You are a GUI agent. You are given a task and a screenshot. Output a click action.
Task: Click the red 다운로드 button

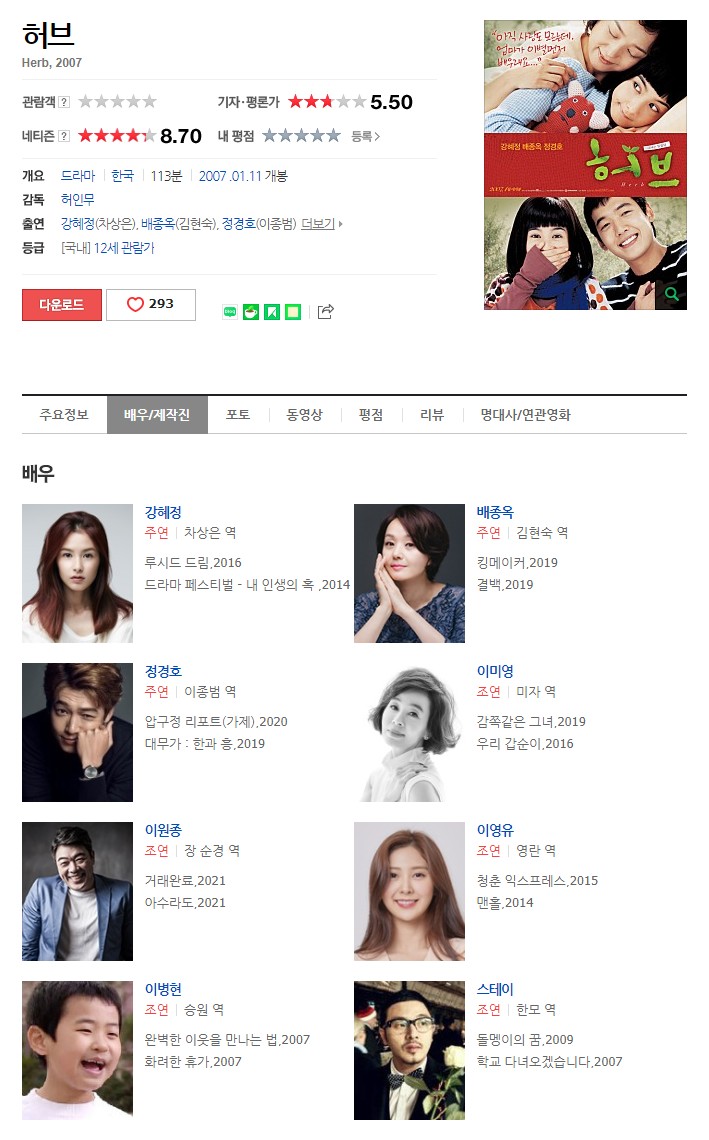point(62,305)
